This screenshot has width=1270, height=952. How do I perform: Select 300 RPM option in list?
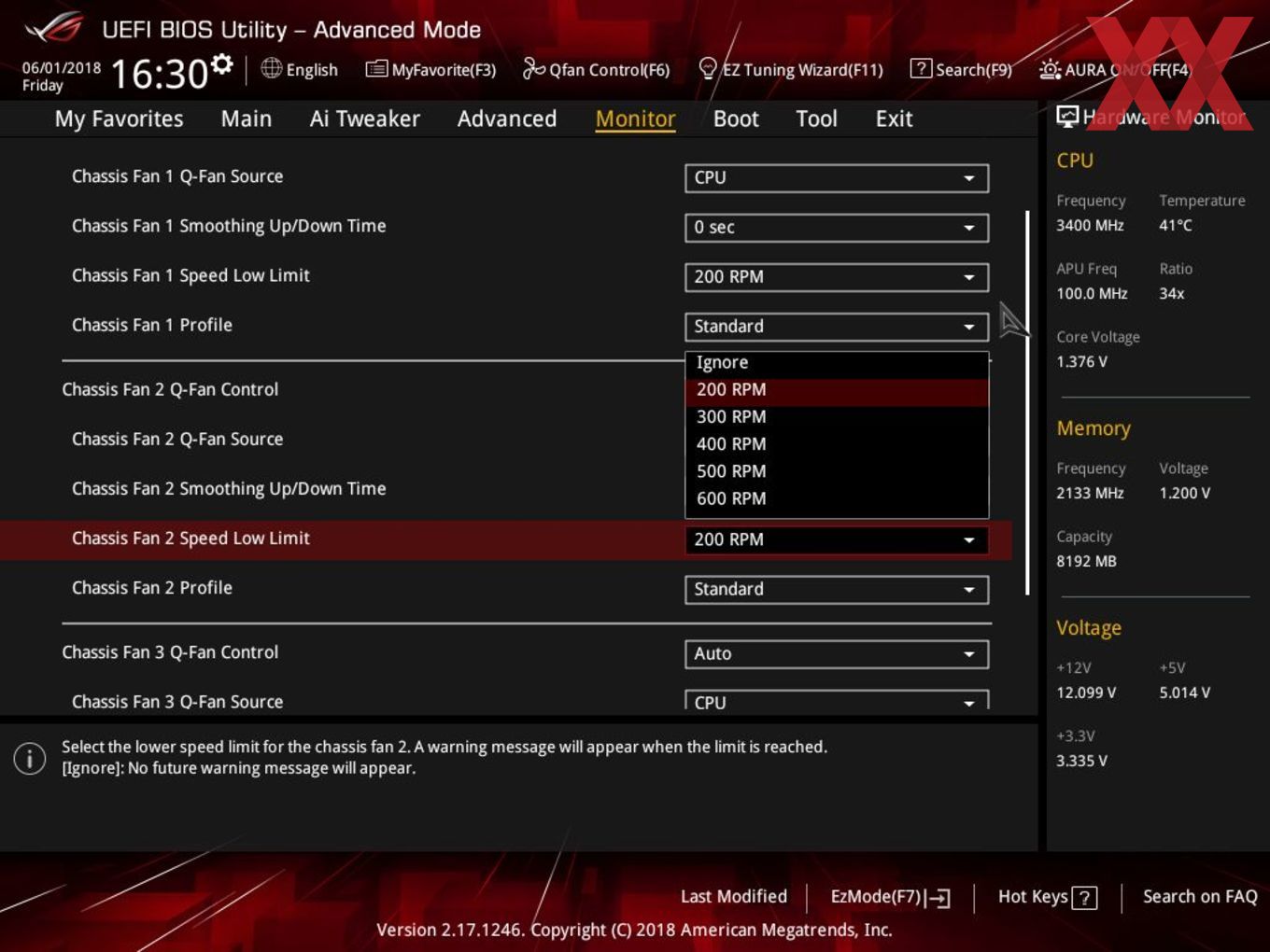point(837,417)
